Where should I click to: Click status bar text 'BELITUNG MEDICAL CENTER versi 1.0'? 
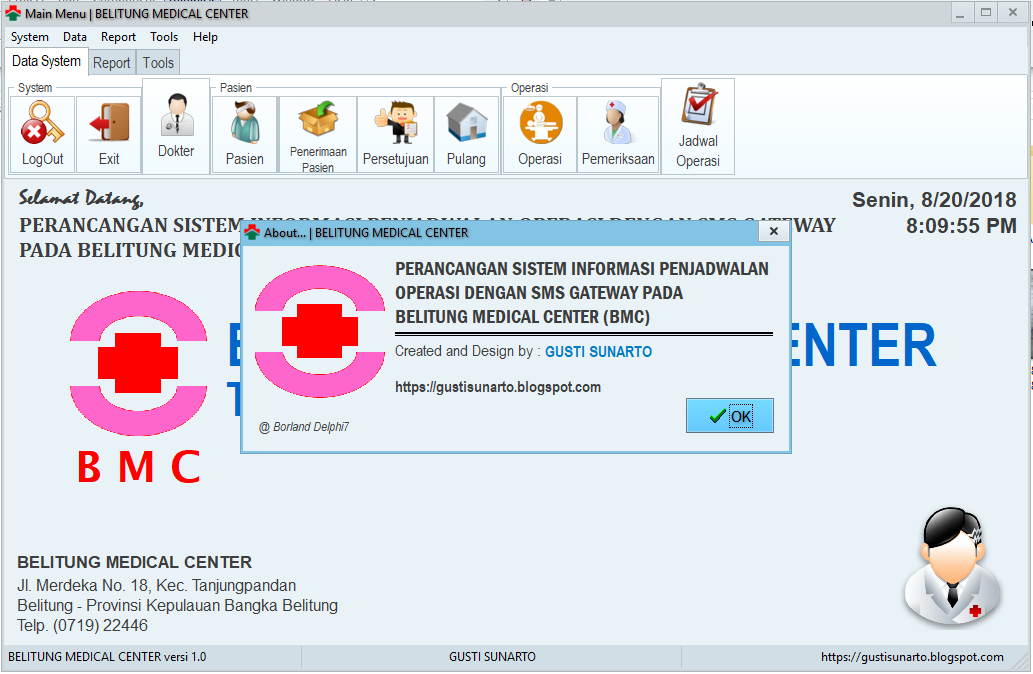(x=107, y=657)
